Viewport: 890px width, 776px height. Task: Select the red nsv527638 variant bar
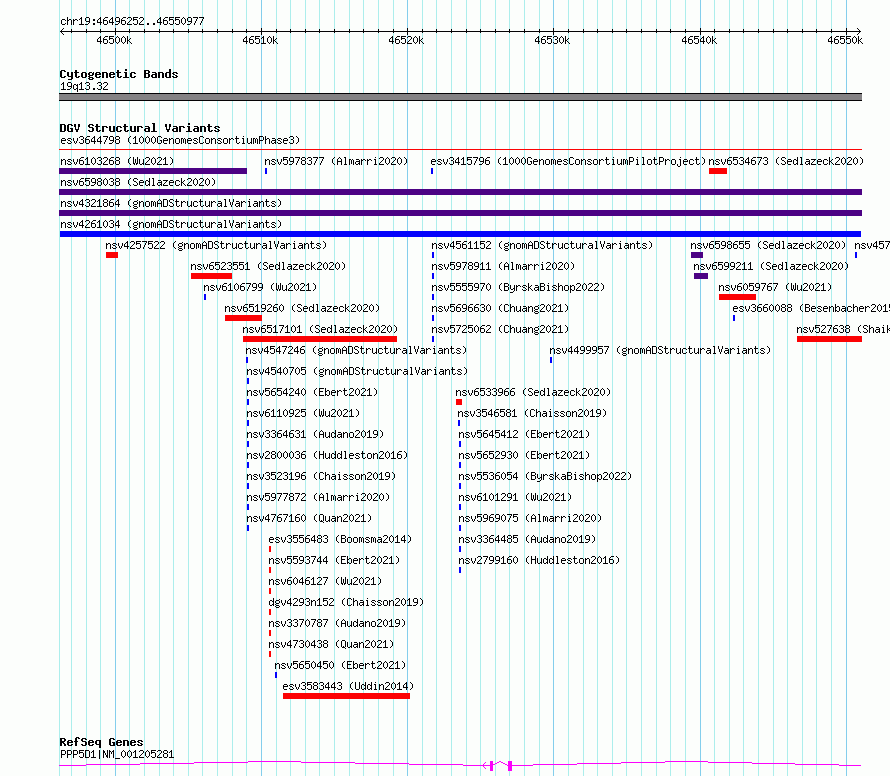click(828, 339)
